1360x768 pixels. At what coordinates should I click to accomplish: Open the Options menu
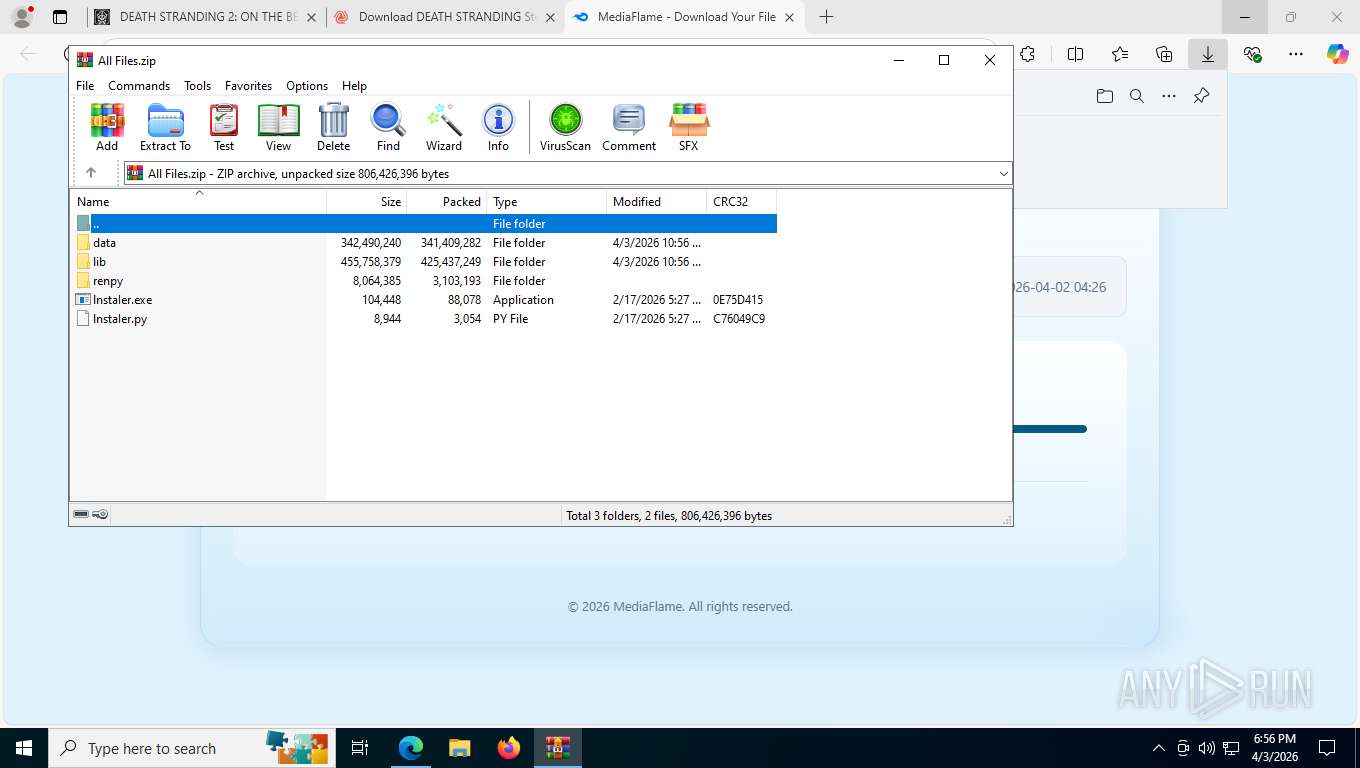pos(307,86)
